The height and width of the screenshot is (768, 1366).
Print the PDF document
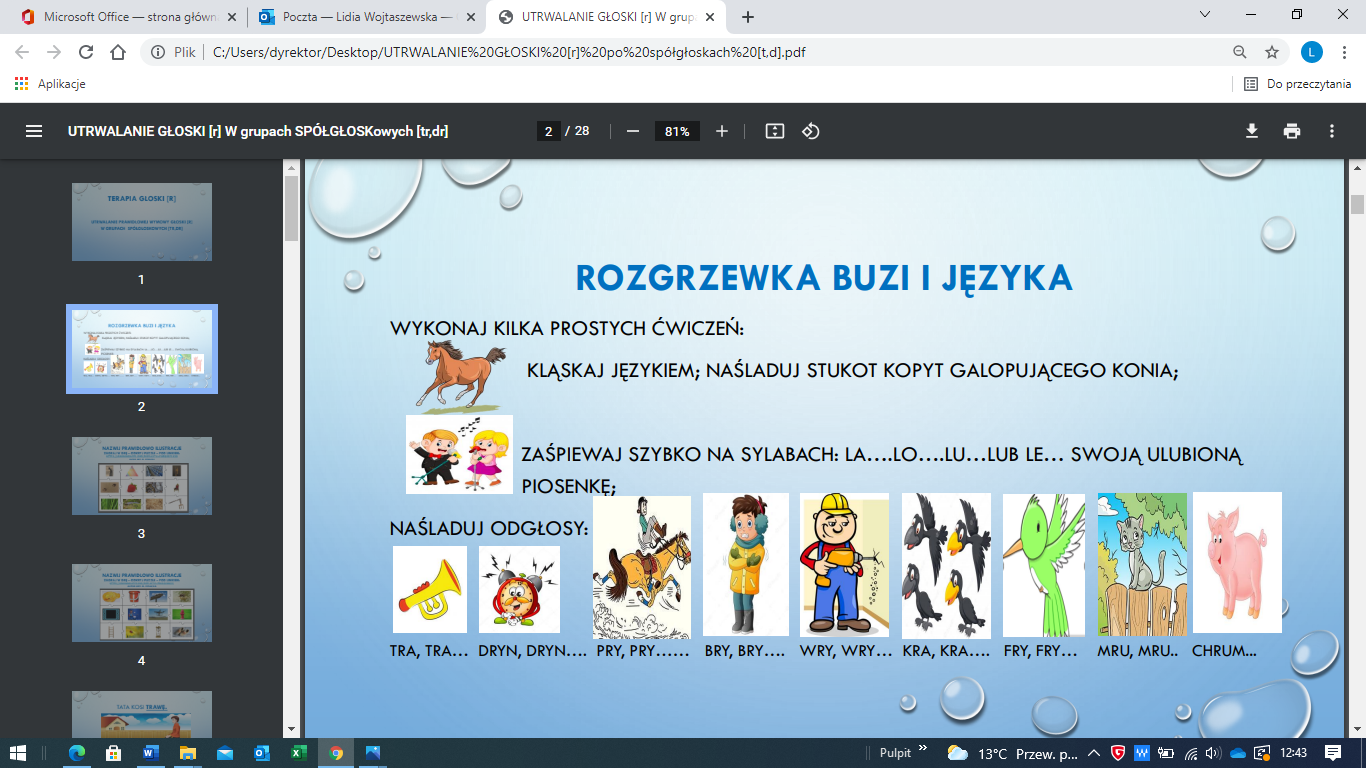(1294, 130)
